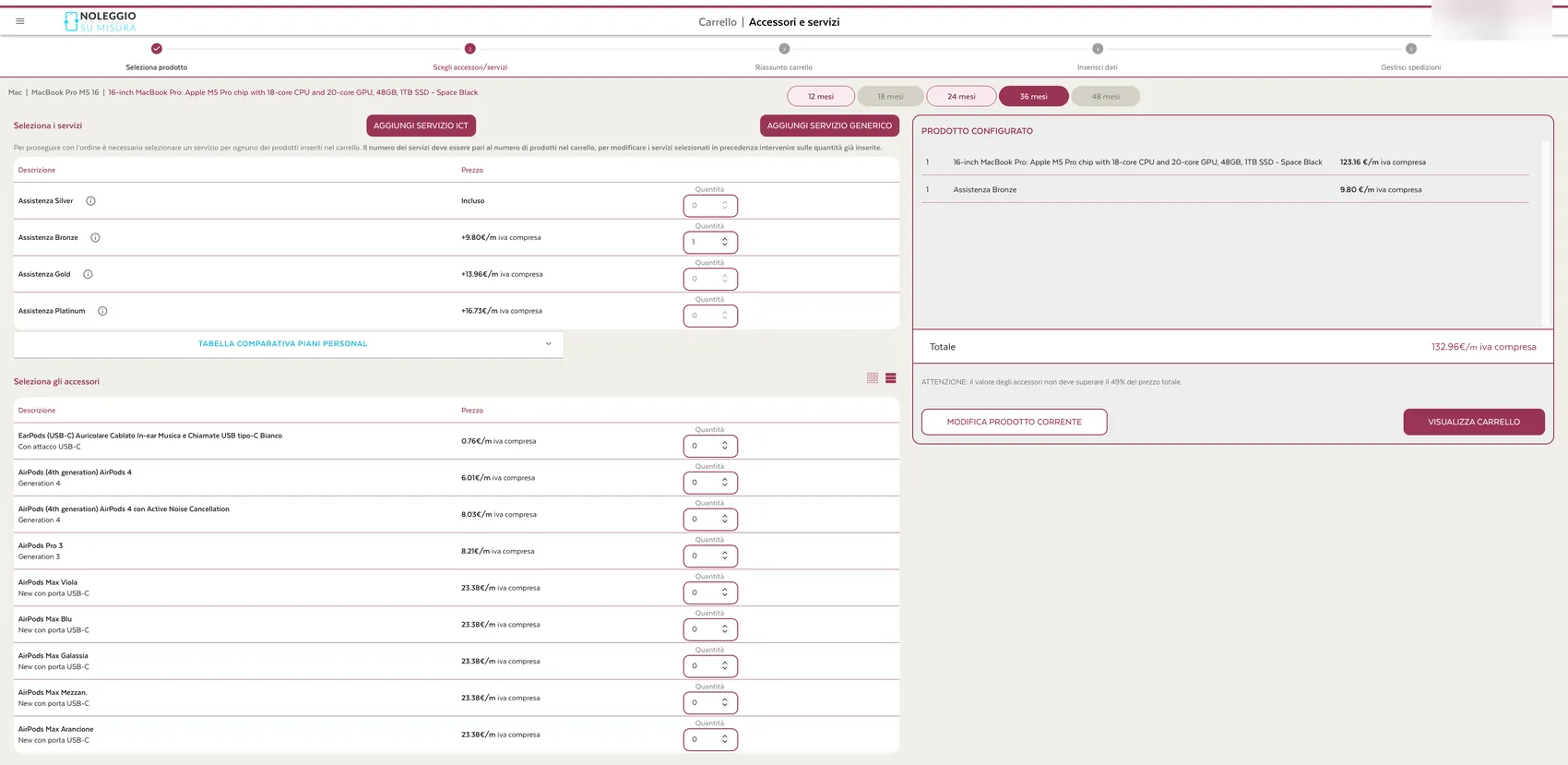Viewport: 1568px width, 765px height.
Task: Click the 6.01€/m AirPods 4 price
Action: 498,478
